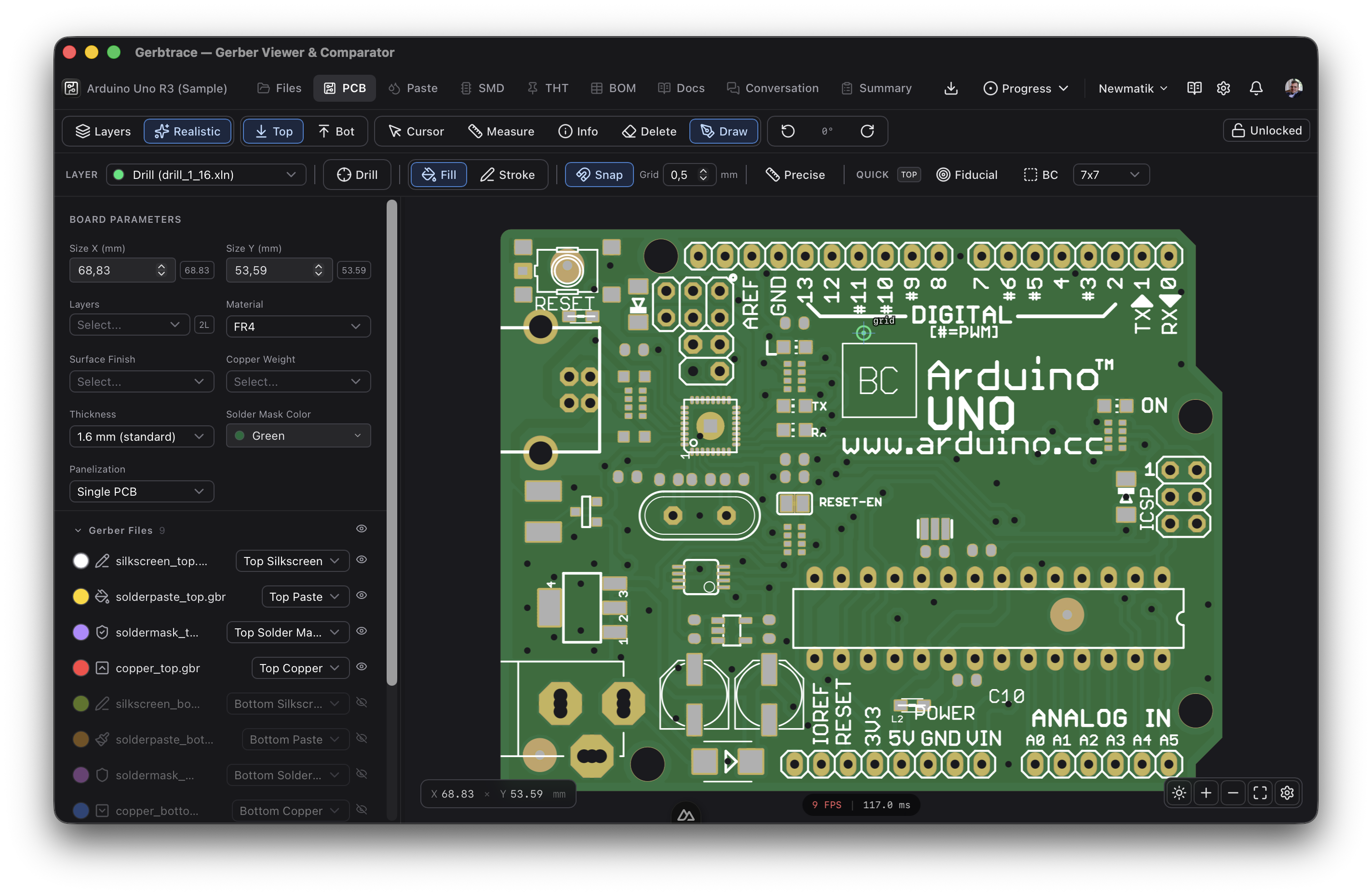
Task: Switch to Bot board side
Action: (336, 132)
